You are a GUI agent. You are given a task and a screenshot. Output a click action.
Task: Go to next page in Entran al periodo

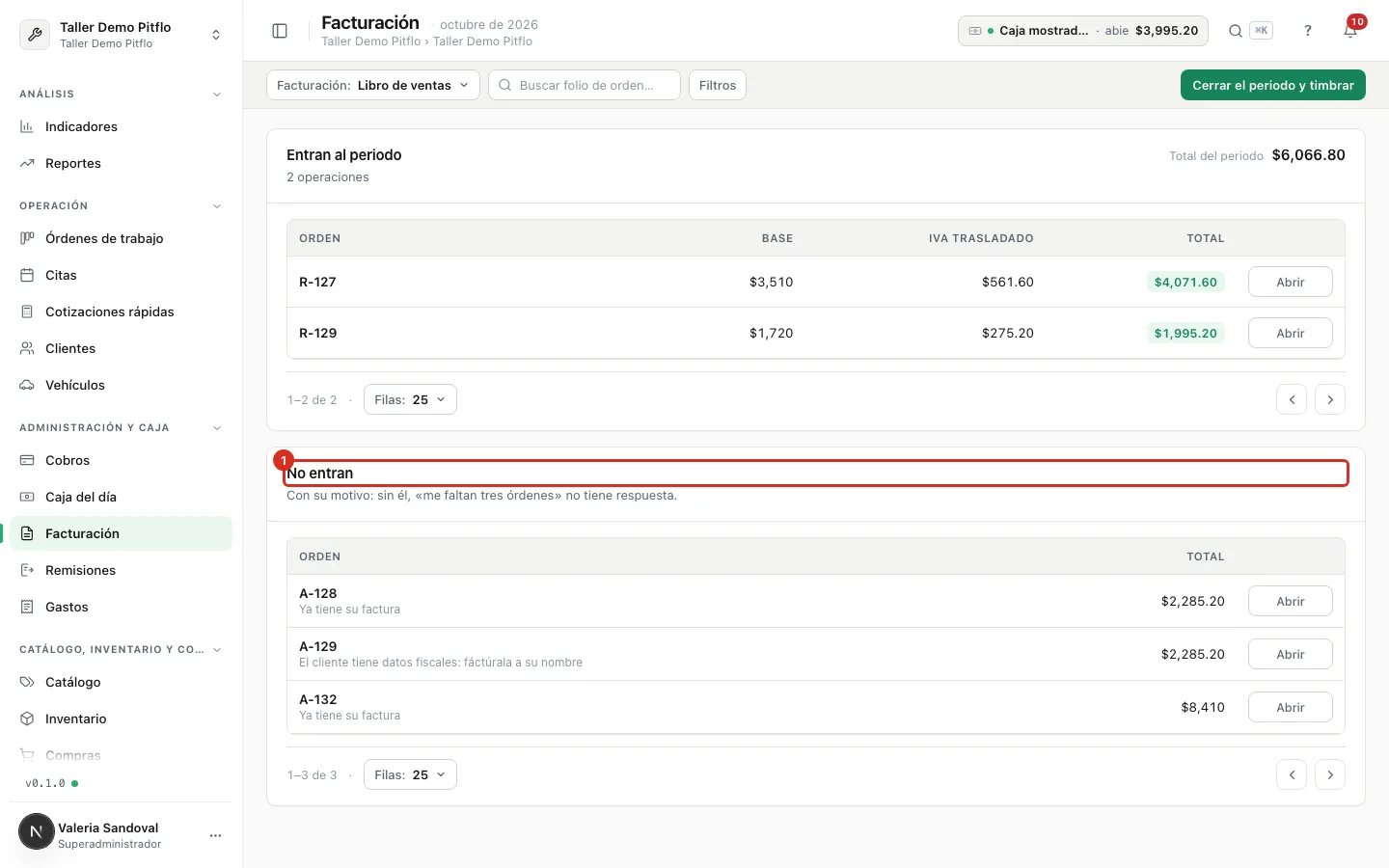[x=1330, y=399]
